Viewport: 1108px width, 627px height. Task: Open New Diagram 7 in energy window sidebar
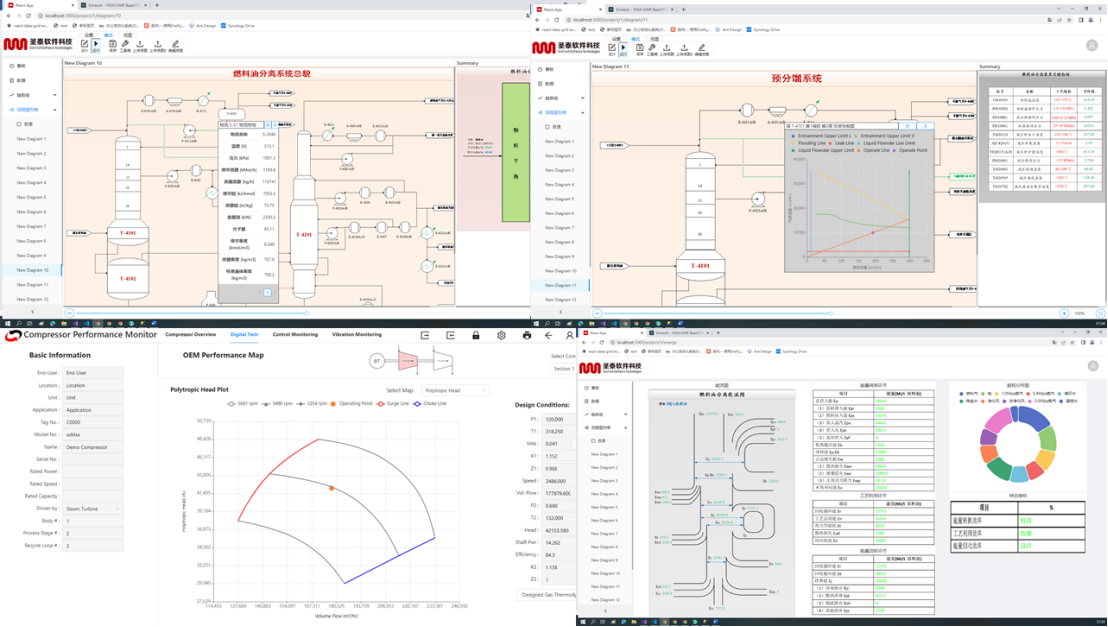(604, 534)
